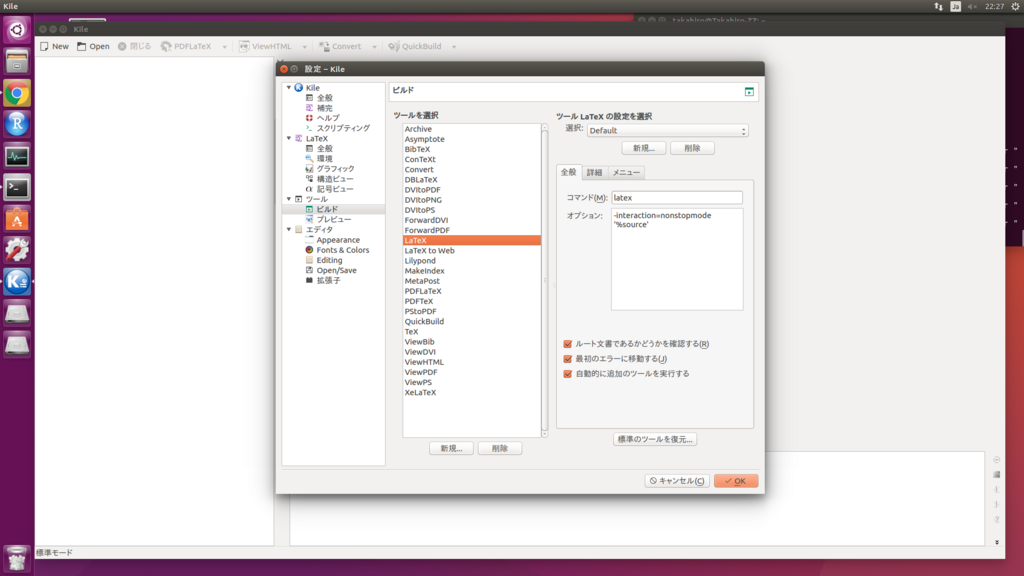Click Open file toolbar button
1024x576 pixels.
(93, 46)
